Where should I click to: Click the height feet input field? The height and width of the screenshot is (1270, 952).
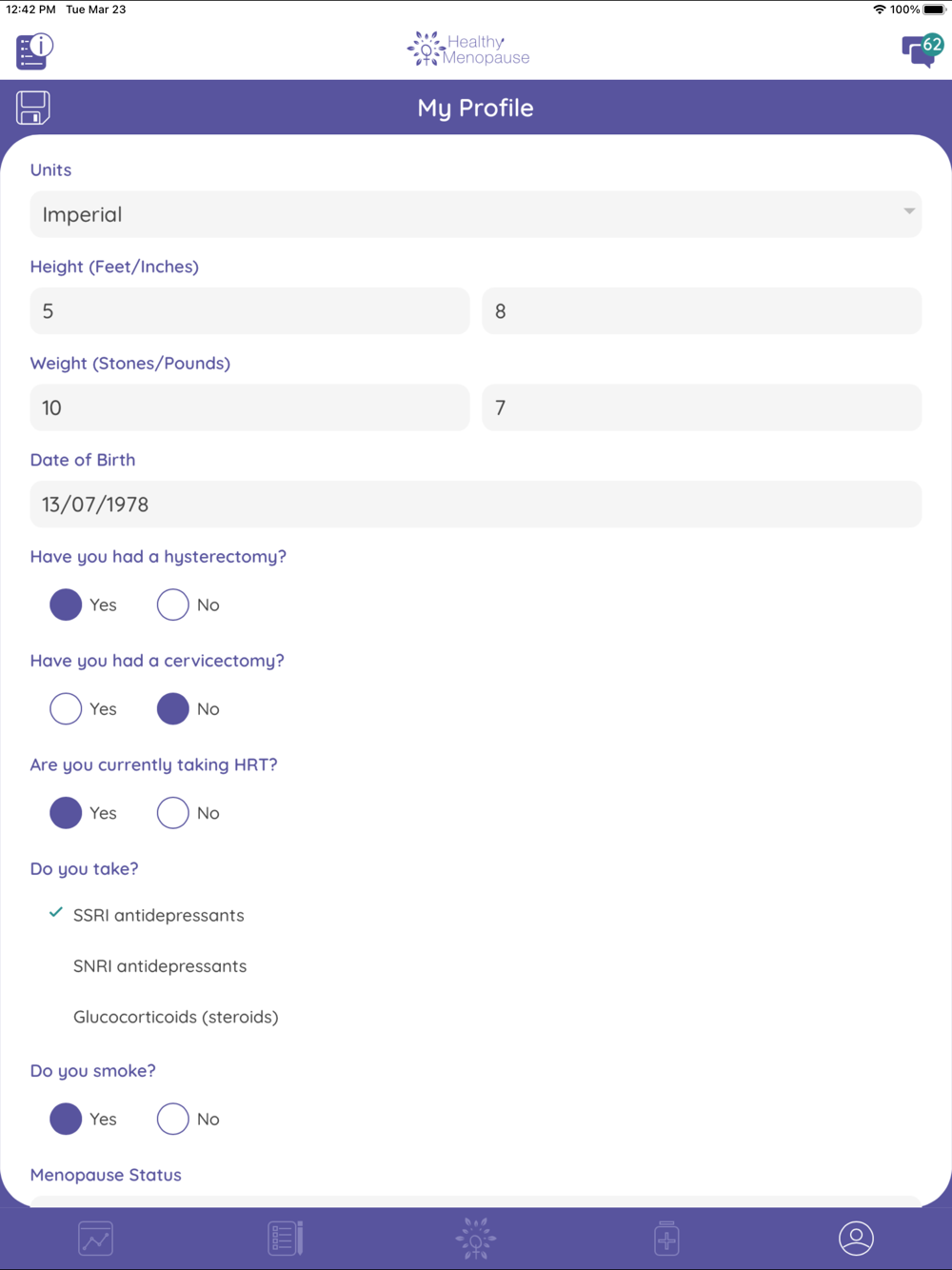pos(249,311)
